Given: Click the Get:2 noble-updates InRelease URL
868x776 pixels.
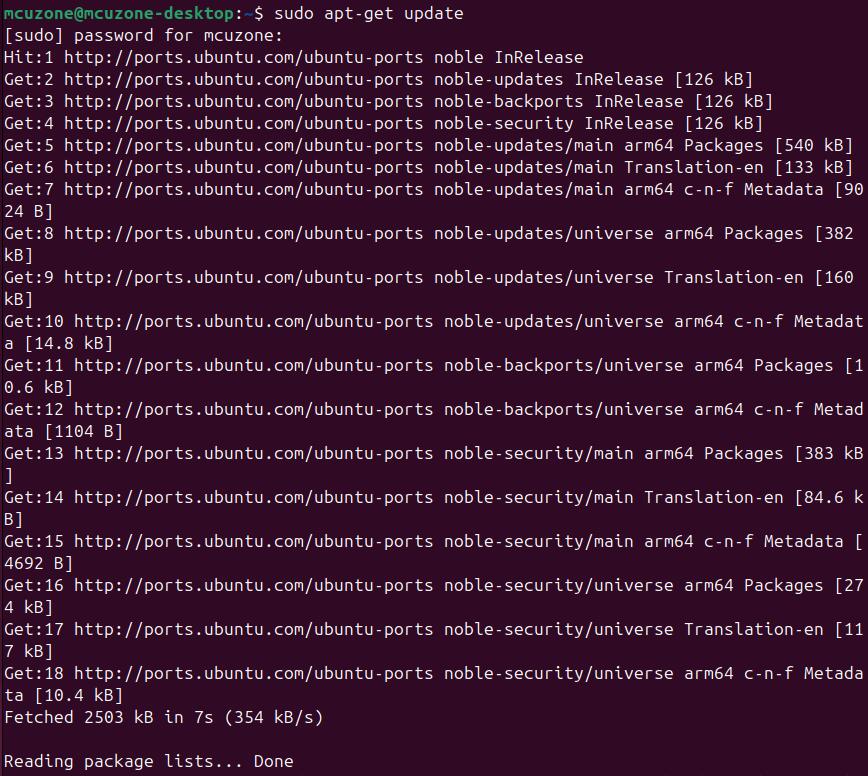Looking at the screenshot, I should (244, 80).
